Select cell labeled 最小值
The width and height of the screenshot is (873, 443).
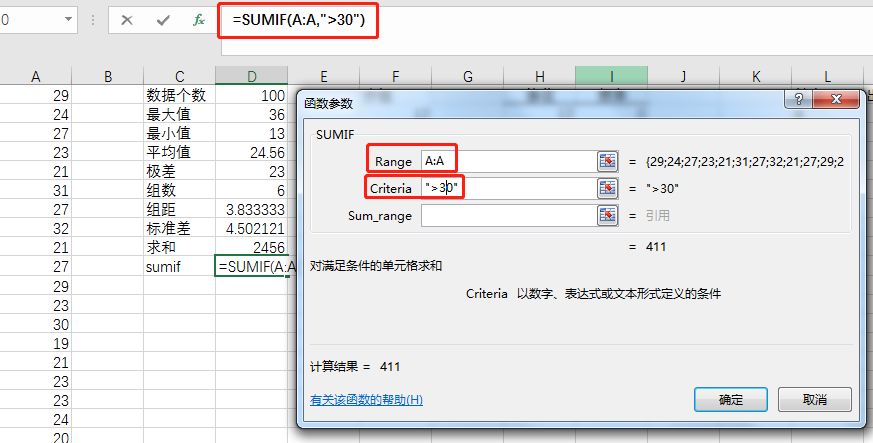pos(179,133)
